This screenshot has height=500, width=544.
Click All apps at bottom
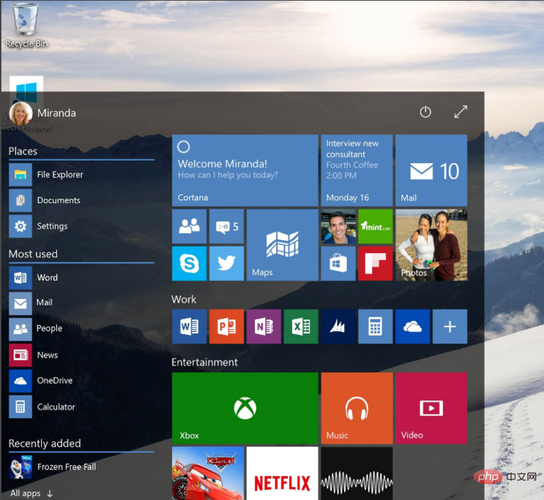pos(31,493)
